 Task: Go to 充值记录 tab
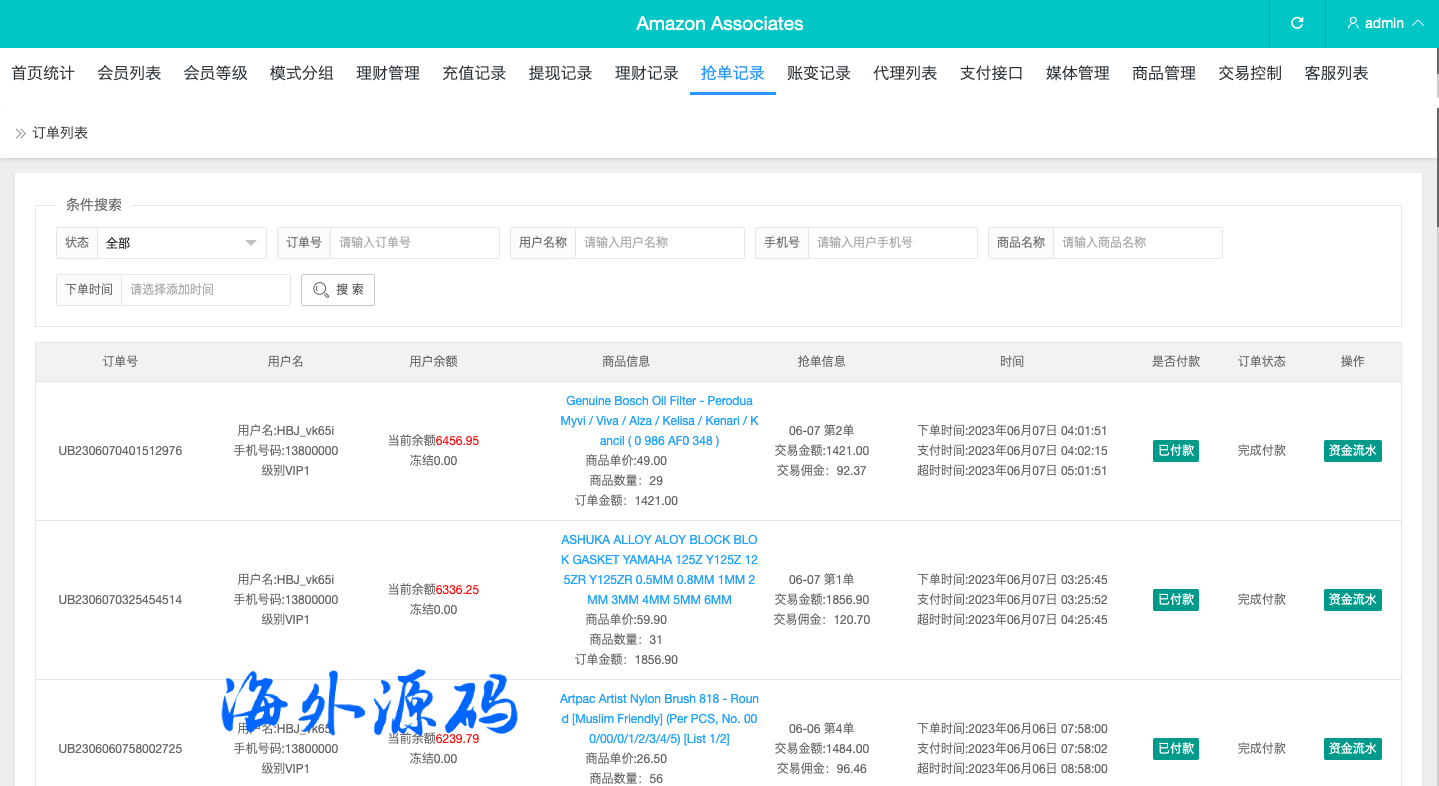pos(474,73)
